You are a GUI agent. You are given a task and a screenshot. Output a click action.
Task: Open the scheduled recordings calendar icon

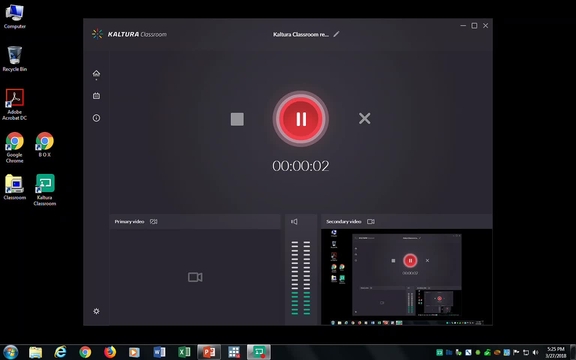tap(96, 96)
